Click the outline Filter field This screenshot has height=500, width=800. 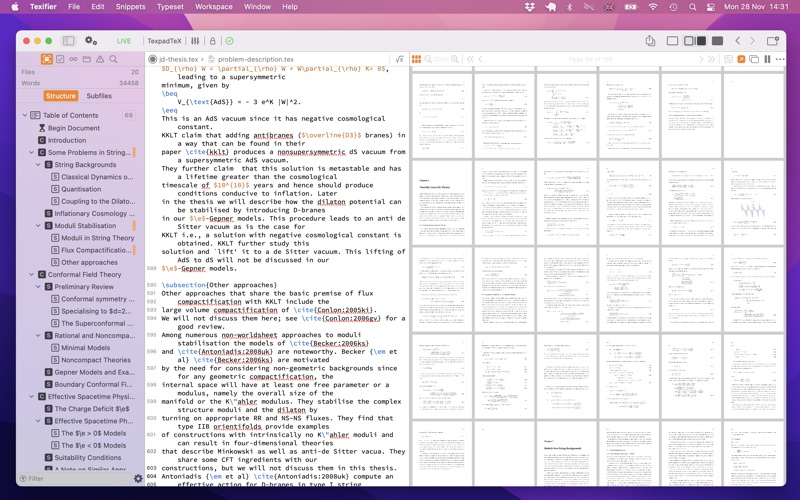[x=74, y=479]
